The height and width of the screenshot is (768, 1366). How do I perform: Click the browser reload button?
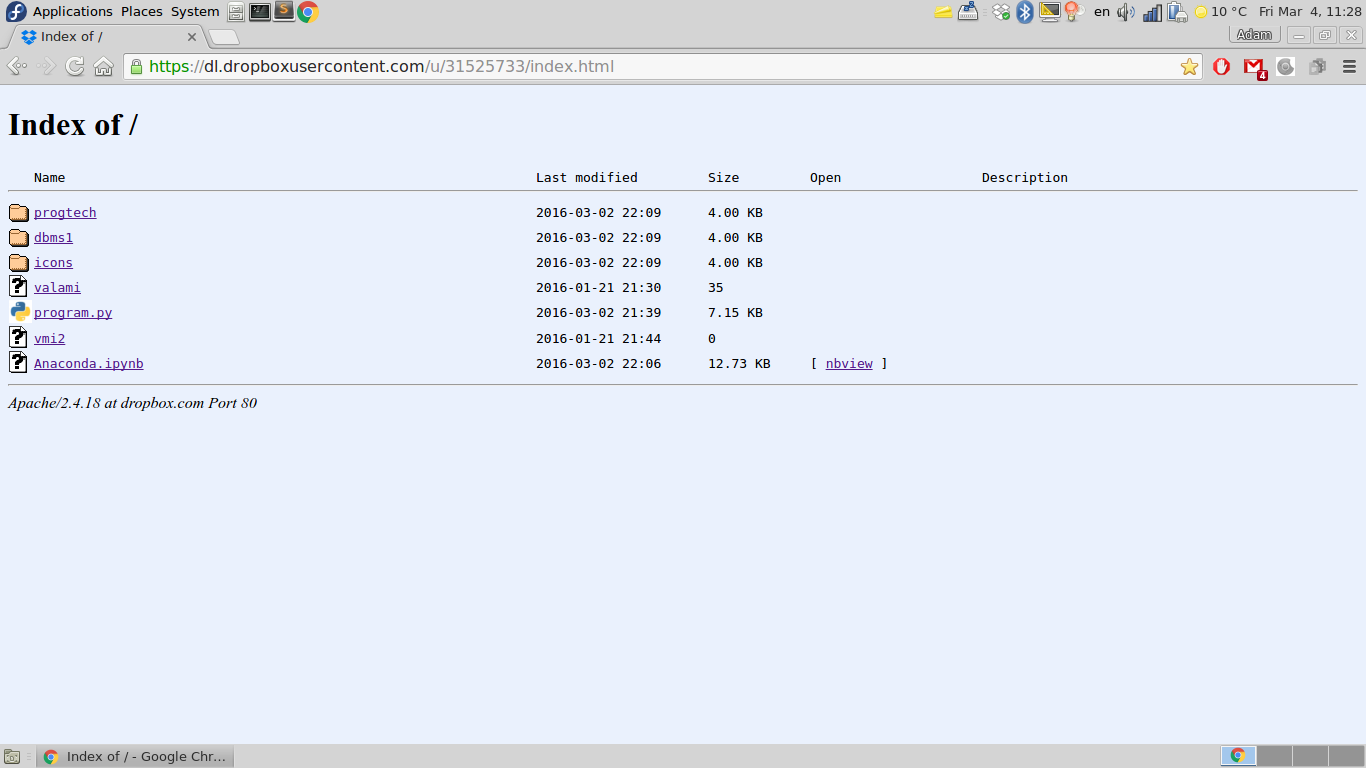(x=75, y=67)
